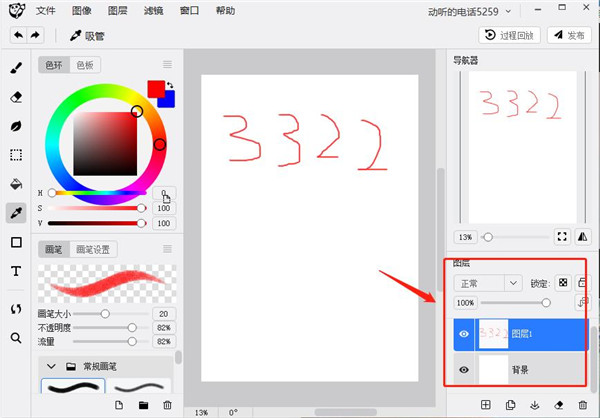Select the first thick brush preset
Screen dimensions: 600x418
(x=73, y=387)
